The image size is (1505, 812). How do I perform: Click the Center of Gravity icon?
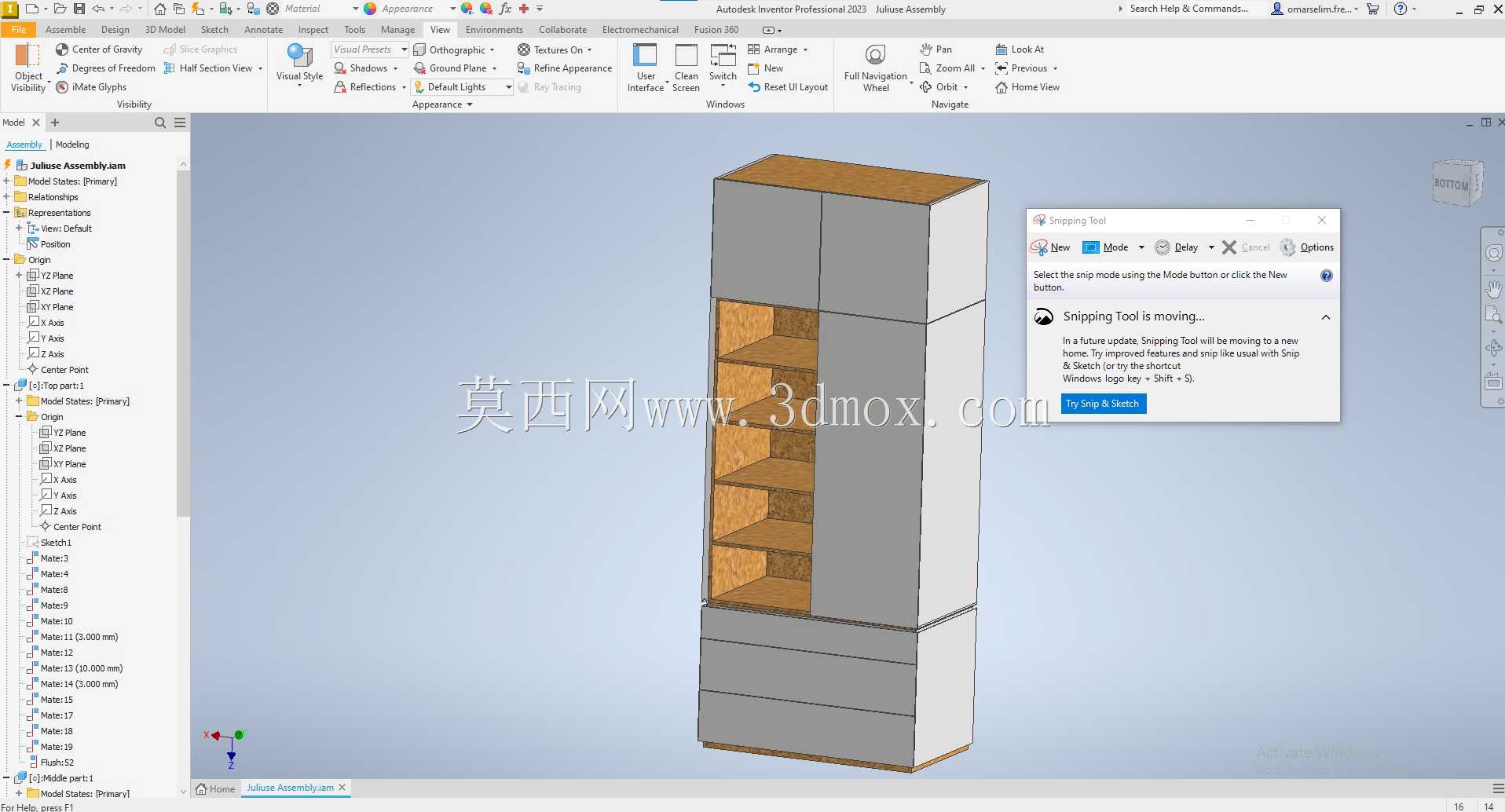(x=62, y=49)
